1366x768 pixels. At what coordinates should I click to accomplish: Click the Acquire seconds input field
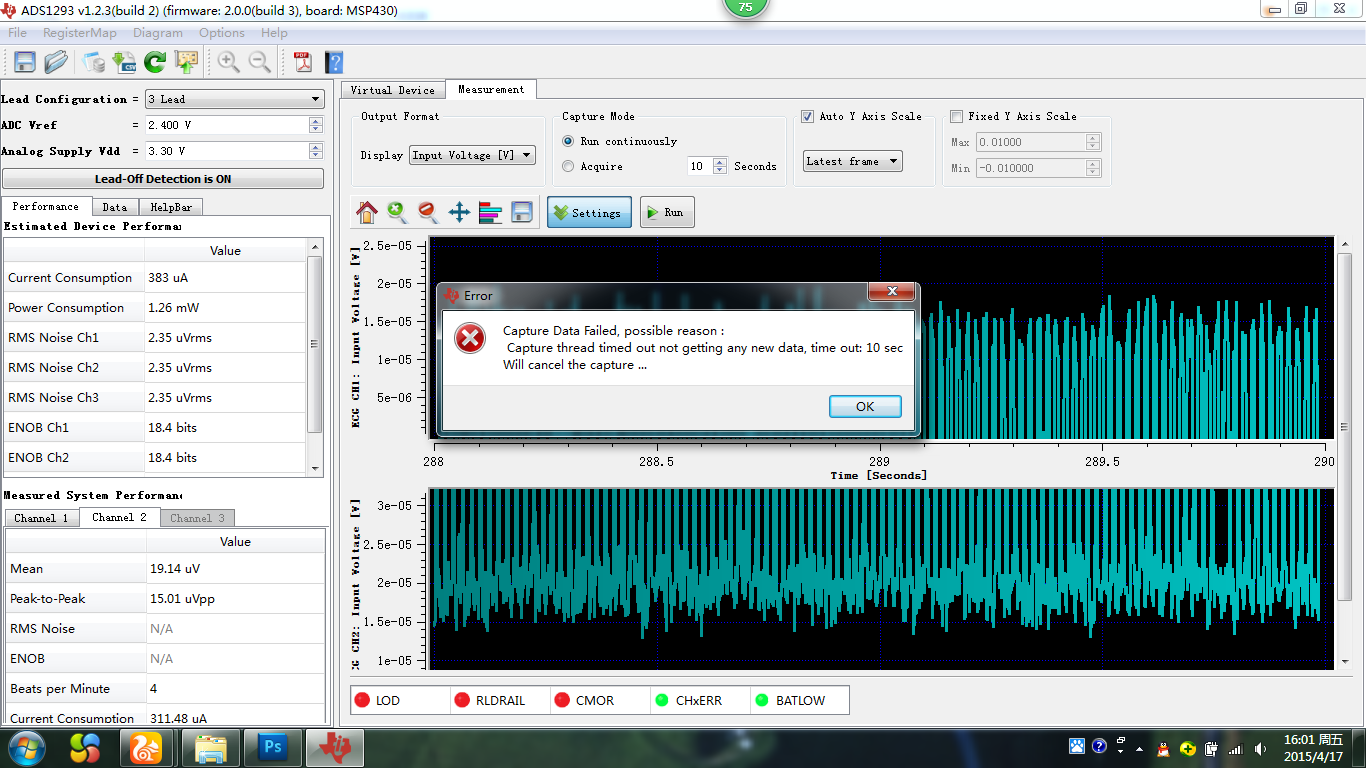(x=700, y=166)
